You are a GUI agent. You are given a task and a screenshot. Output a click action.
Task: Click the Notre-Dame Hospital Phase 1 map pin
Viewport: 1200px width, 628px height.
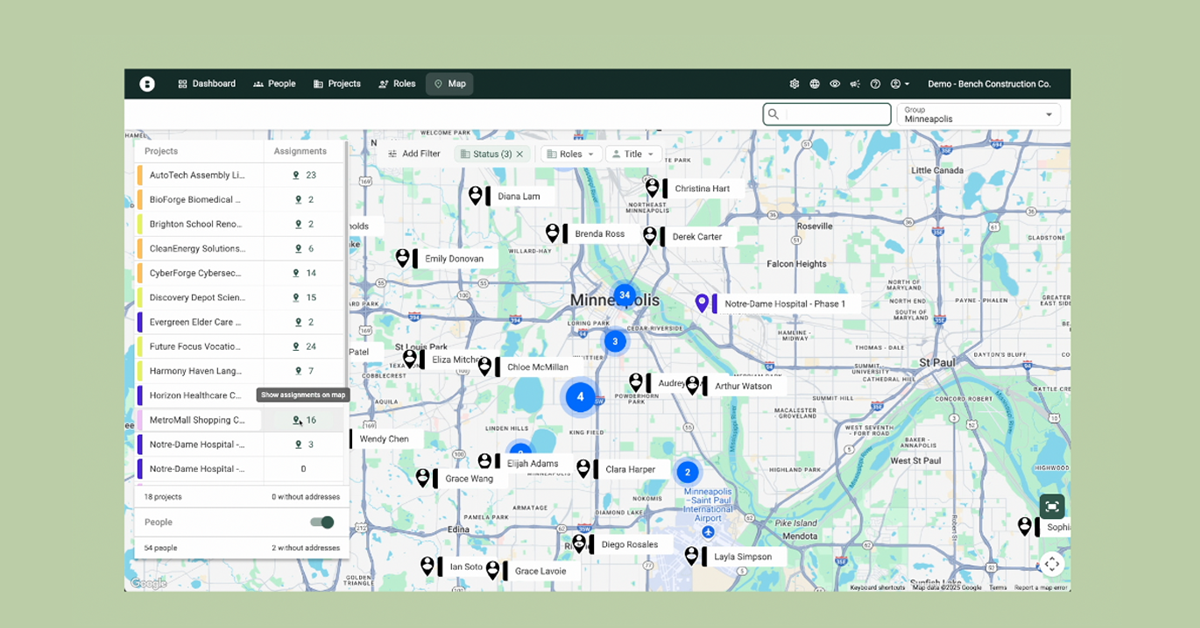702,303
